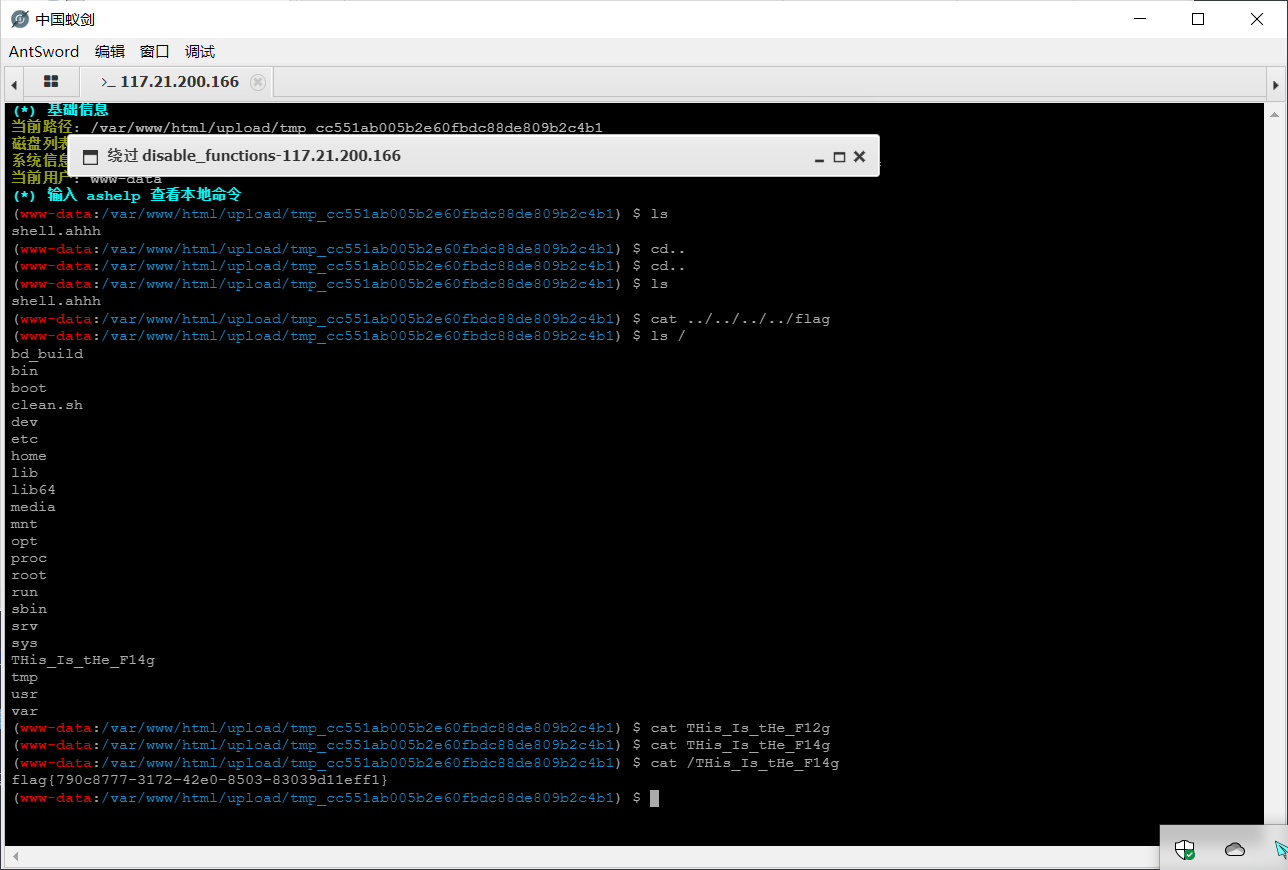
Task: Click the 'cat ../../../../flag' command line
Action: pyautogui.click(x=421, y=319)
